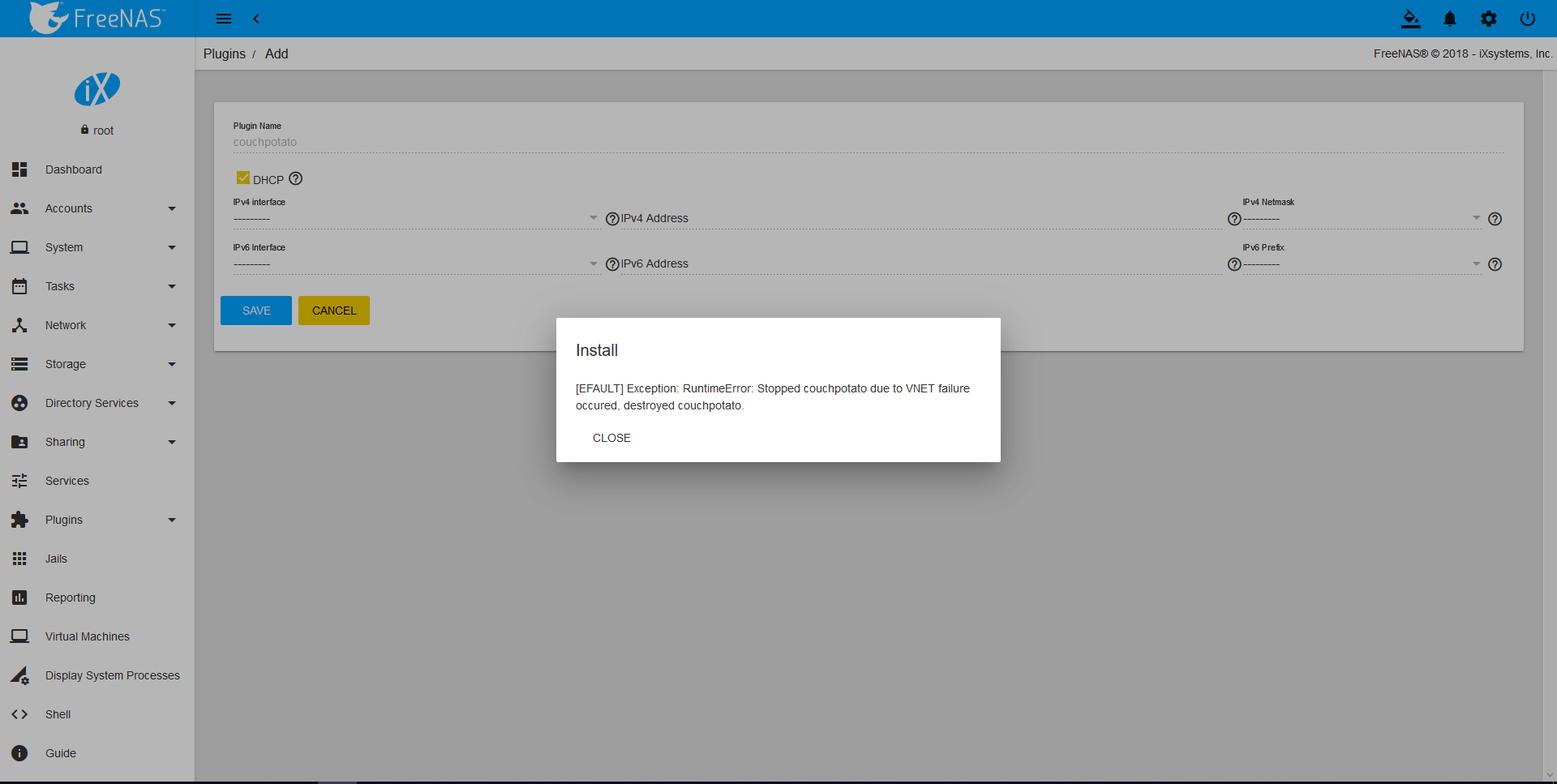The height and width of the screenshot is (784, 1557).
Task: Expand the Storage menu in sidebar
Action: pos(93,364)
